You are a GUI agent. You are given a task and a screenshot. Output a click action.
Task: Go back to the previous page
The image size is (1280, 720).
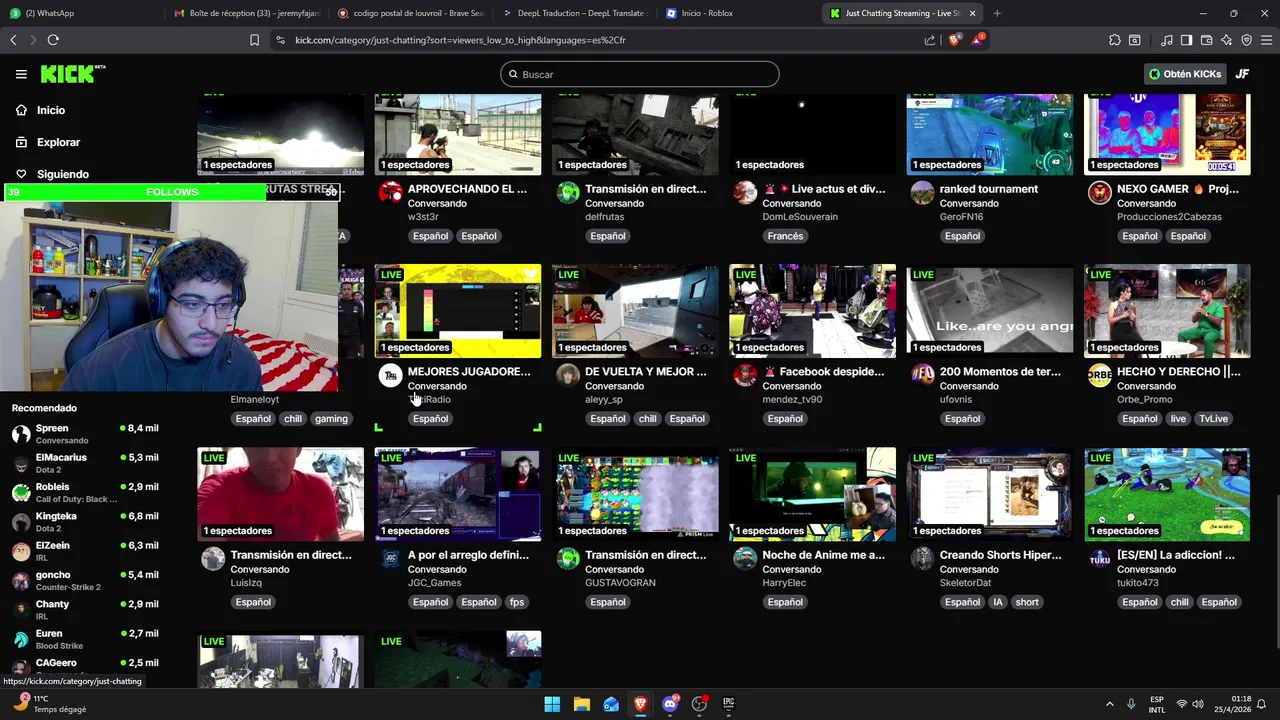13,40
